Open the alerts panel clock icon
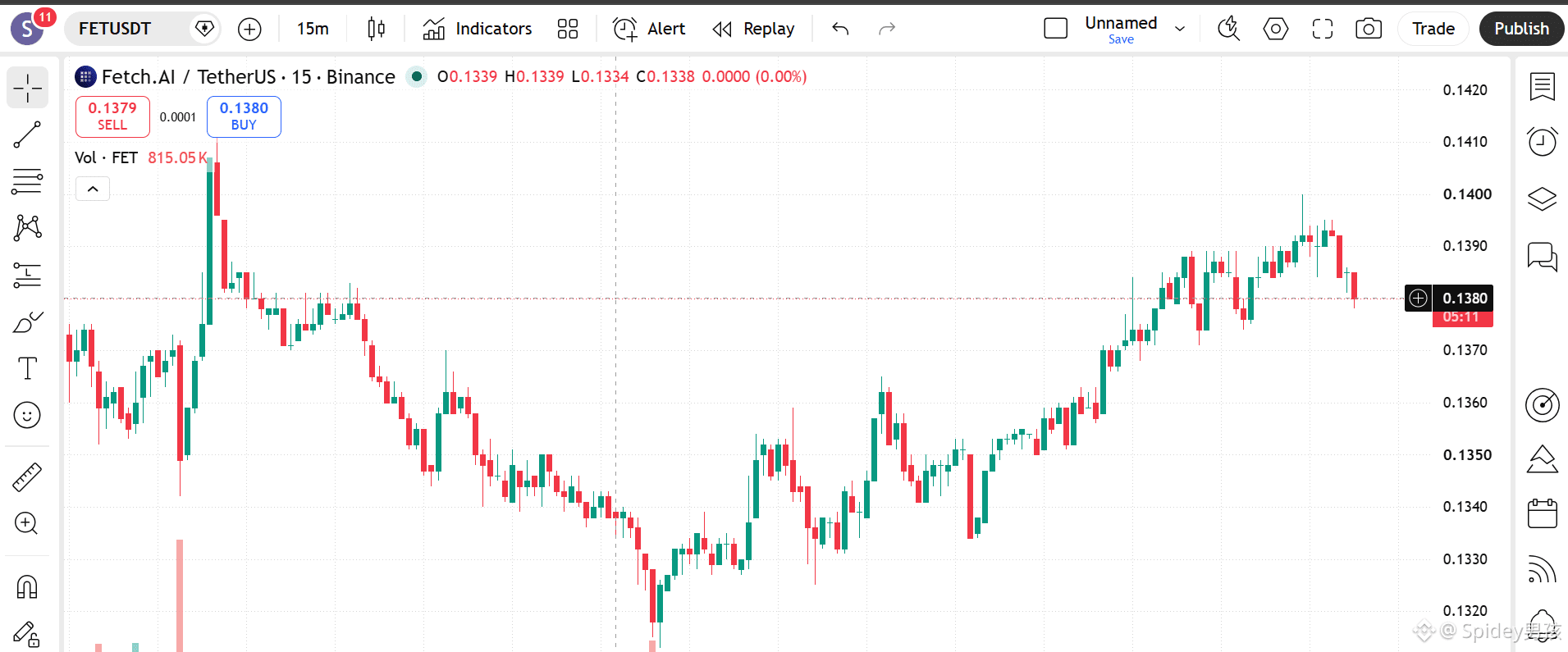 pyautogui.click(x=1542, y=141)
